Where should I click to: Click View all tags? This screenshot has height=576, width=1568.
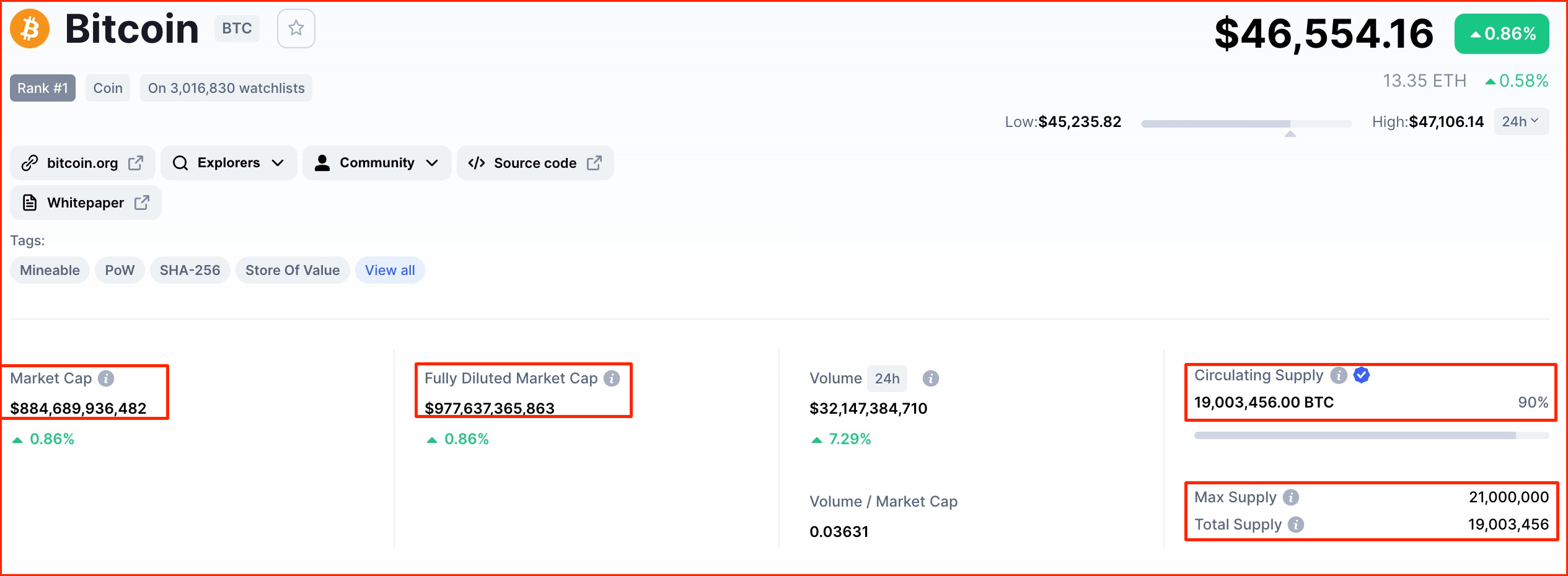[390, 270]
